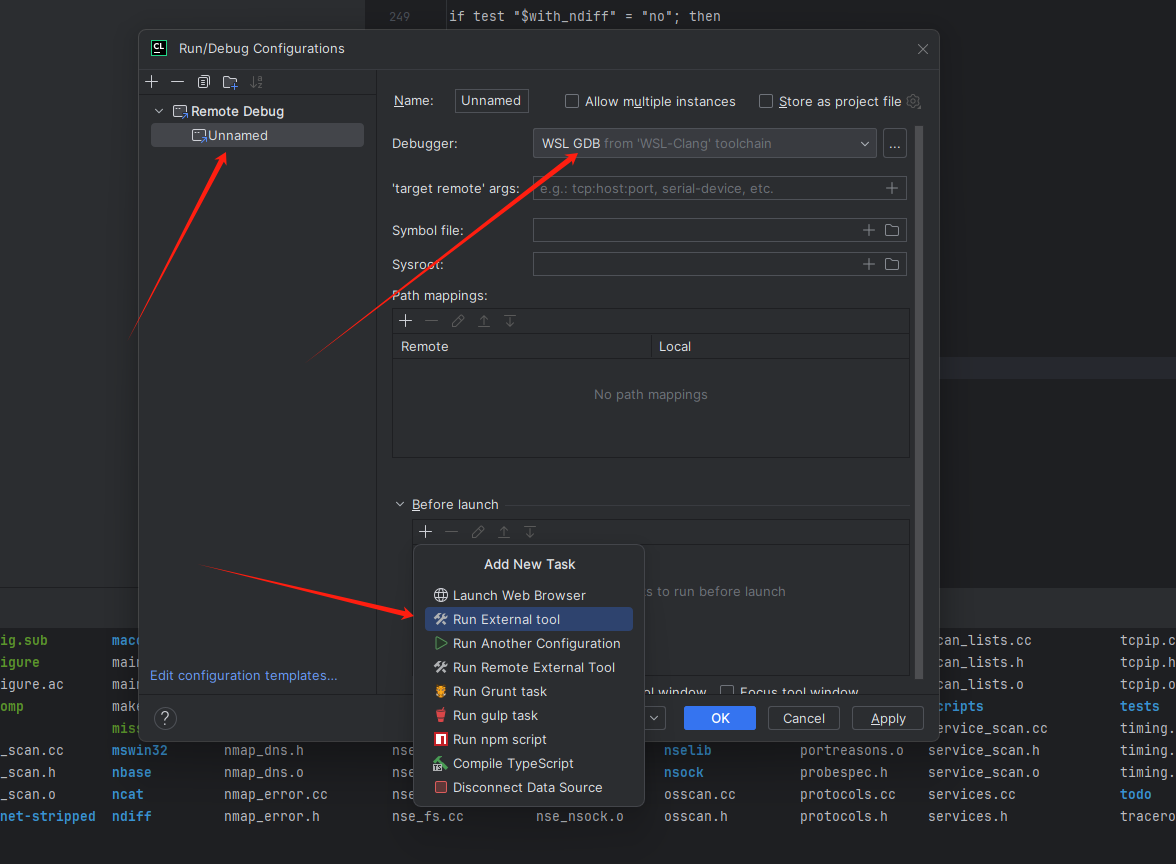The image size is (1176, 864).
Task: Enable Allow multiple instances checkbox
Action: click(572, 101)
